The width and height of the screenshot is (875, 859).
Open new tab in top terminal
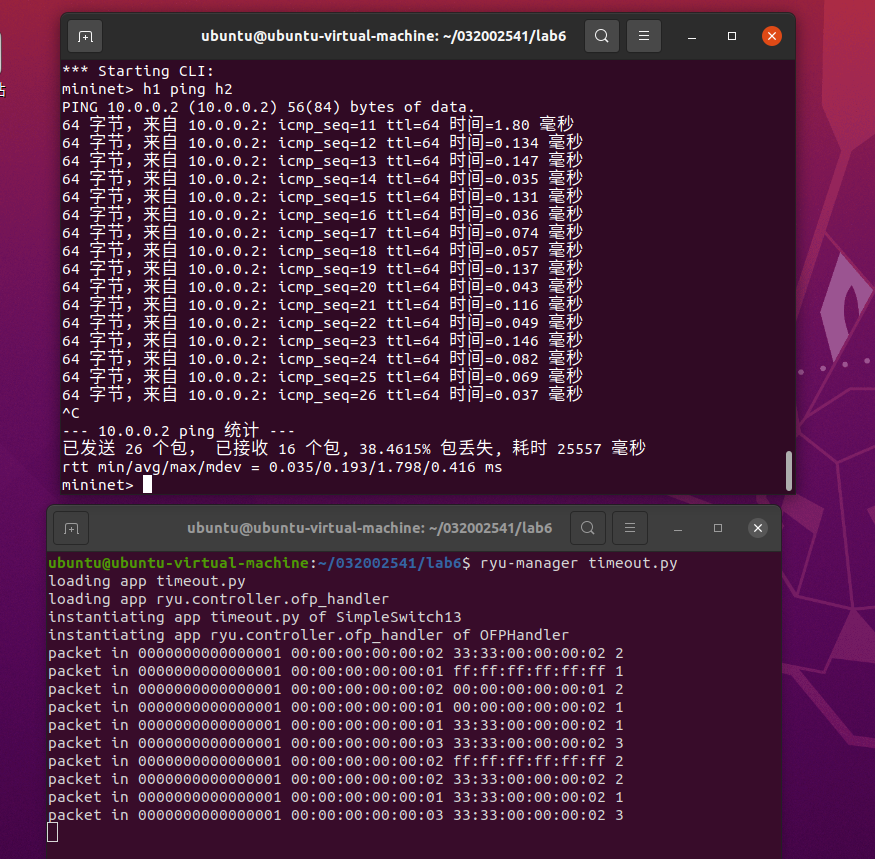pyautogui.click(x=85, y=36)
